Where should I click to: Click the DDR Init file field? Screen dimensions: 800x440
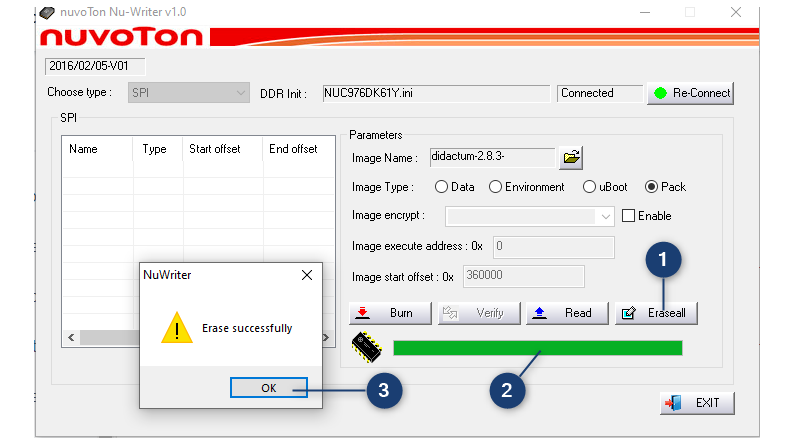(x=436, y=93)
